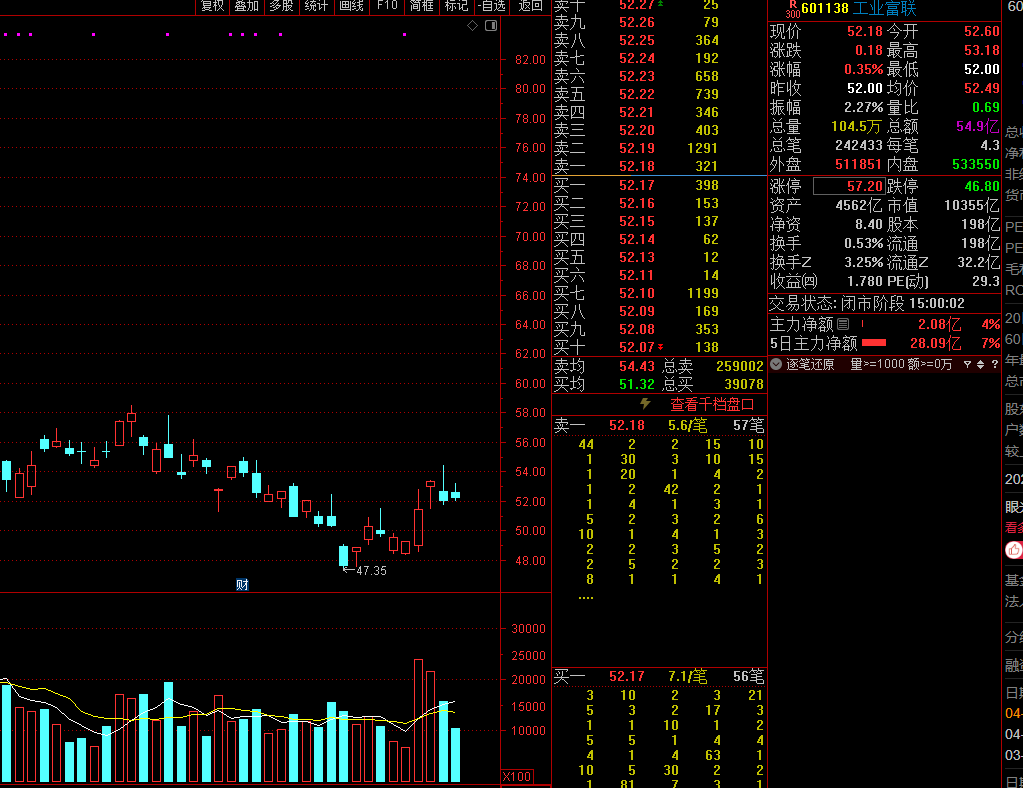The height and width of the screenshot is (788, 1023).
Task: Select the boxed 涨停 57.20 field
Action: click(849, 187)
